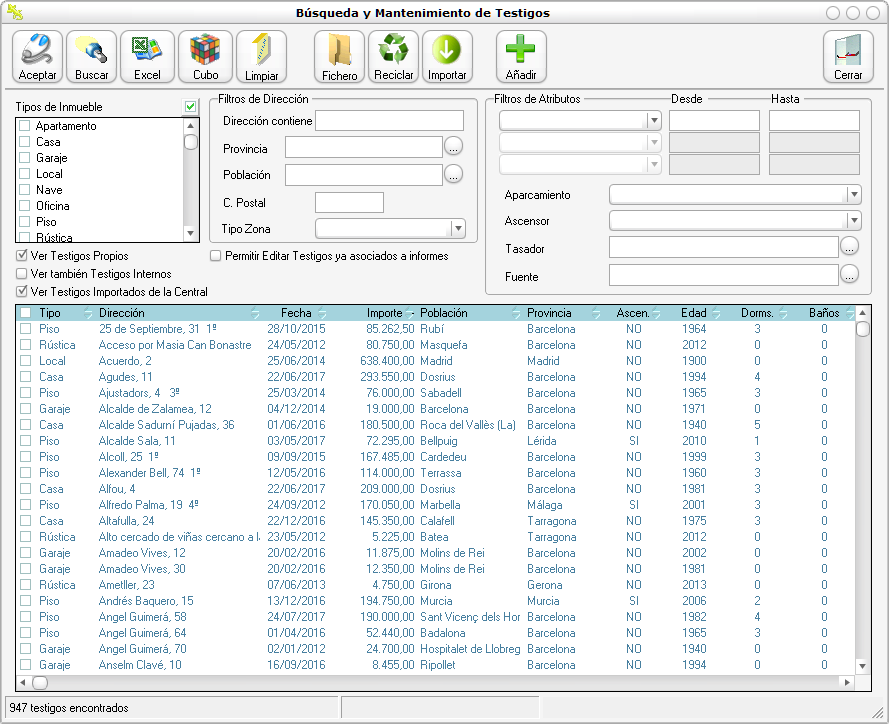Viewport: 889px width, 724px height.
Task: Clear filters with the Limpiar icon
Action: 261,56
